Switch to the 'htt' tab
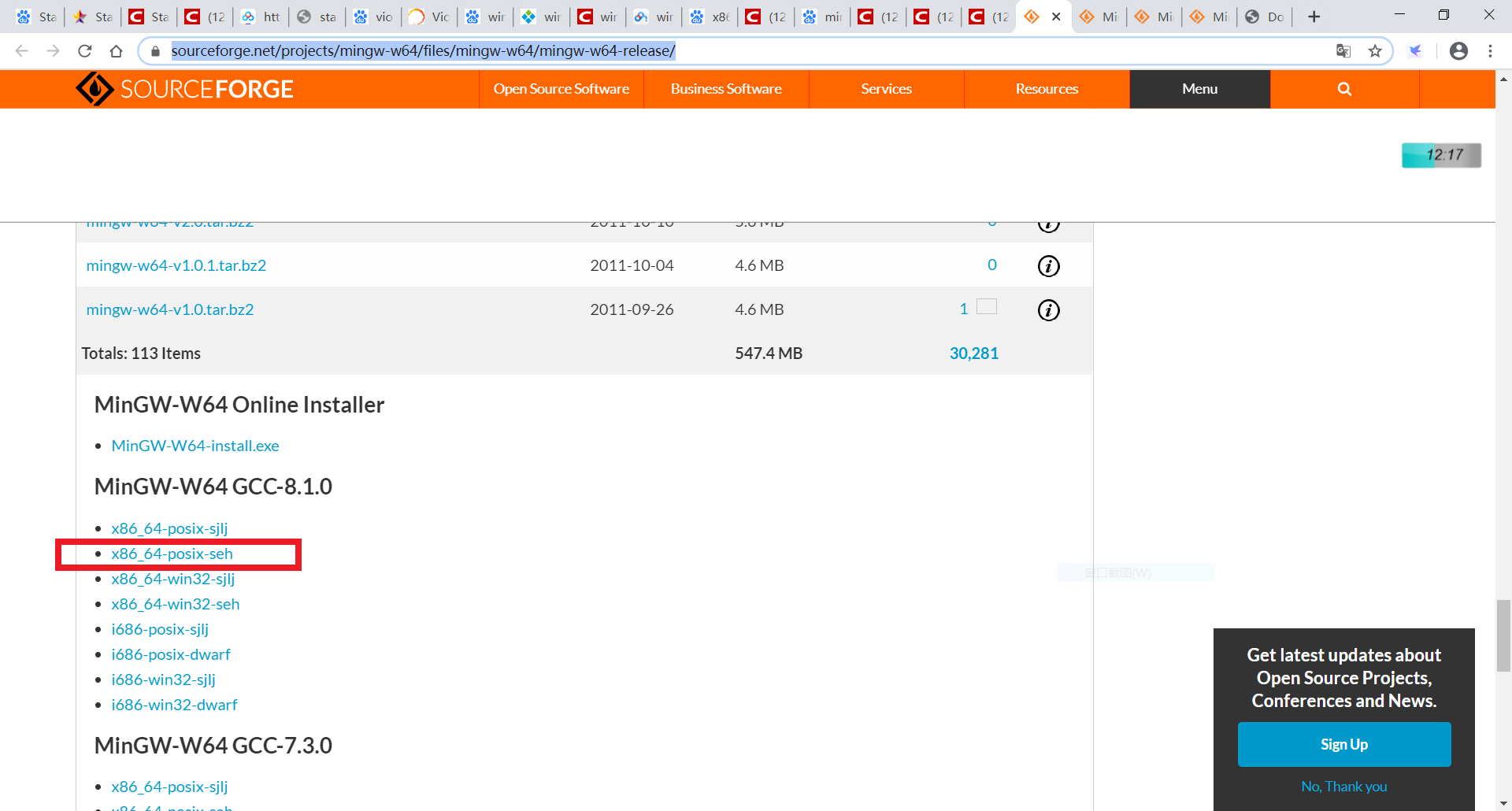 tap(261, 17)
